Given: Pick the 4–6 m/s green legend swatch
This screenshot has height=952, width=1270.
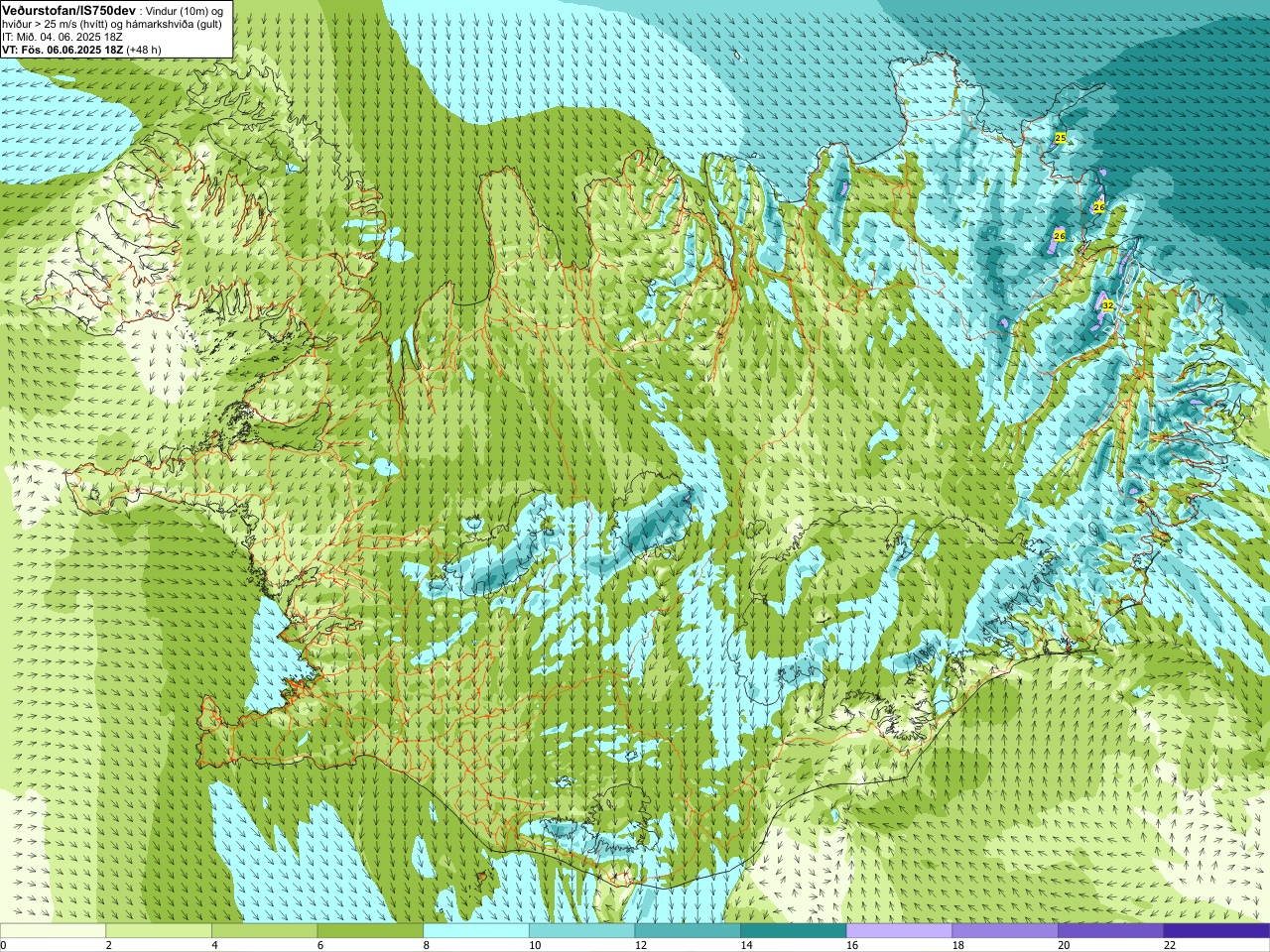Looking at the screenshot, I should click(265, 931).
